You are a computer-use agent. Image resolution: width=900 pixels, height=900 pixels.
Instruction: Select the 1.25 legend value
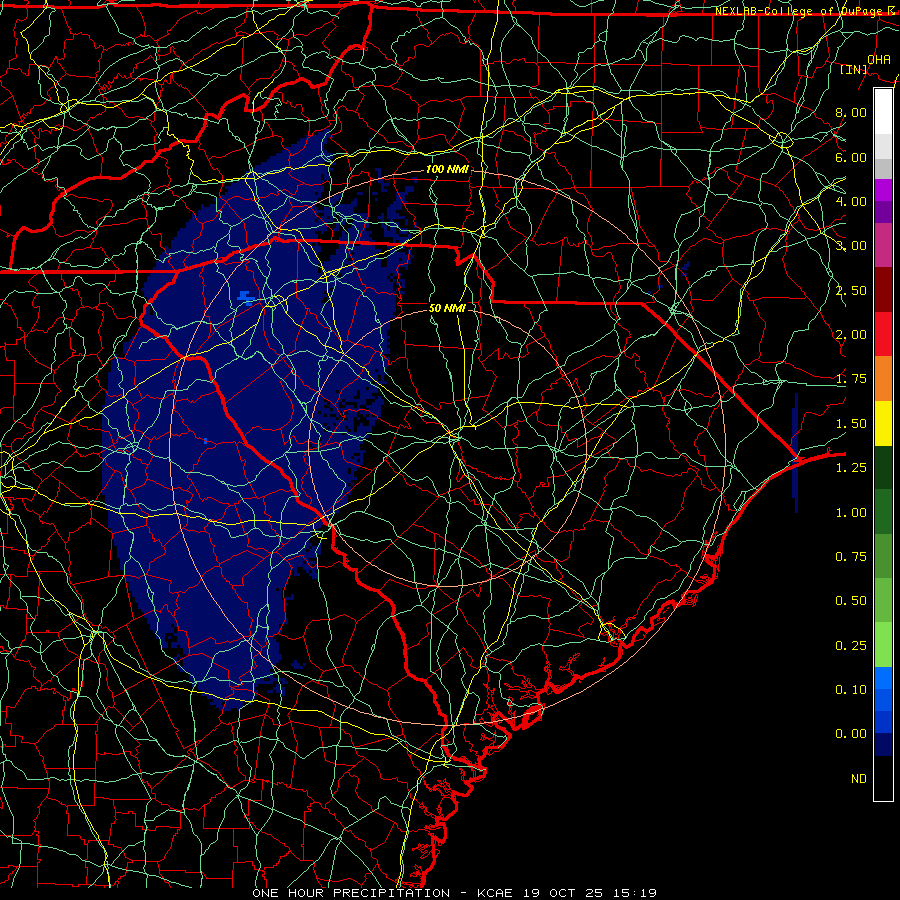click(851, 468)
